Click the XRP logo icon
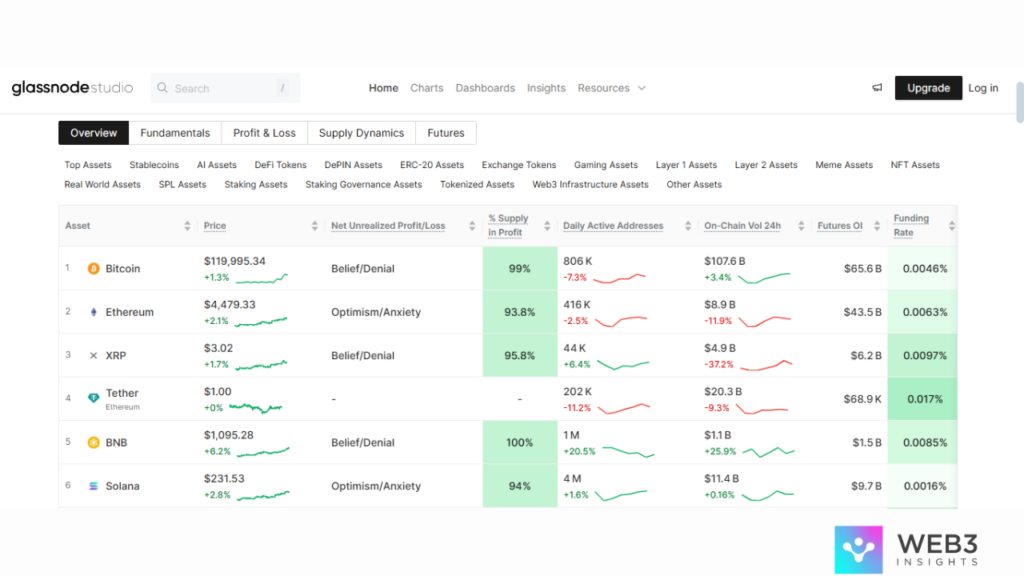Screen dimensions: 1024x576 (x=93, y=355)
